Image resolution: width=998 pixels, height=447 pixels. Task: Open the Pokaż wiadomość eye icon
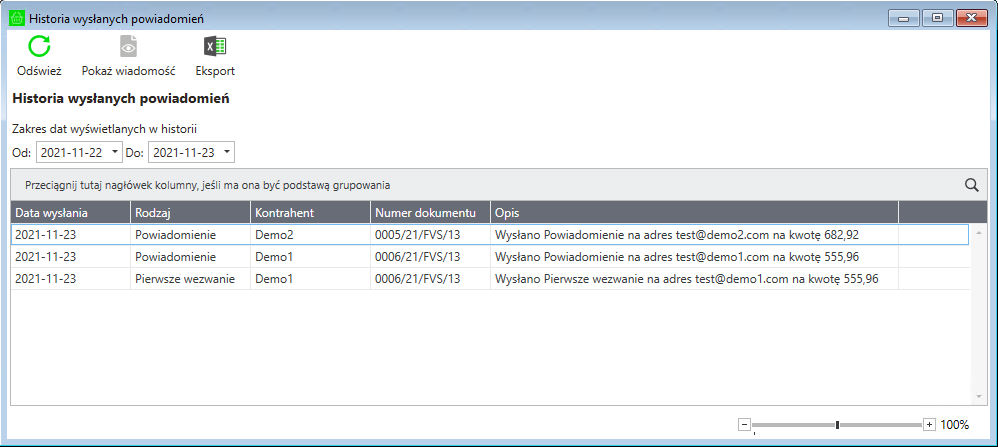[128, 46]
